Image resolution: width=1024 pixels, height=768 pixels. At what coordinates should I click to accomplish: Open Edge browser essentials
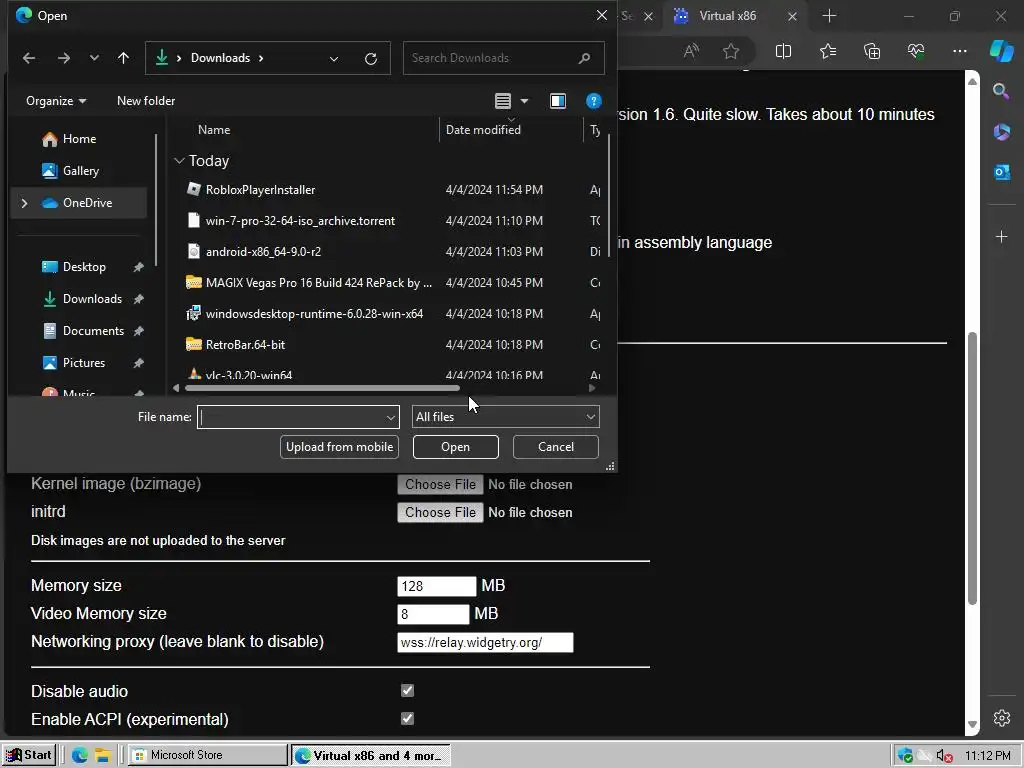tap(916, 51)
